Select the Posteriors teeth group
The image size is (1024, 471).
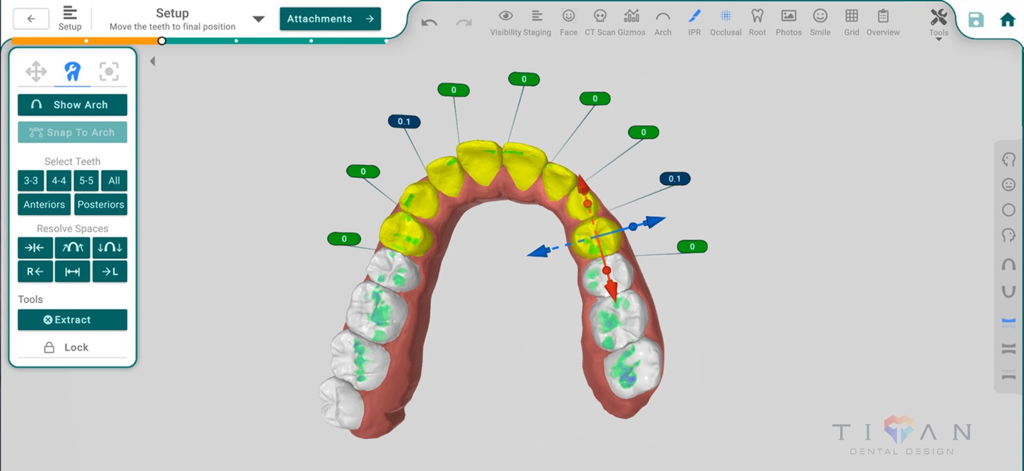tap(101, 204)
